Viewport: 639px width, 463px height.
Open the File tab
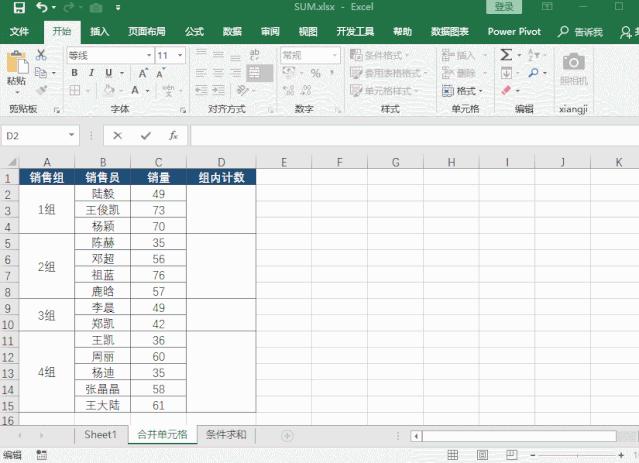[19, 32]
